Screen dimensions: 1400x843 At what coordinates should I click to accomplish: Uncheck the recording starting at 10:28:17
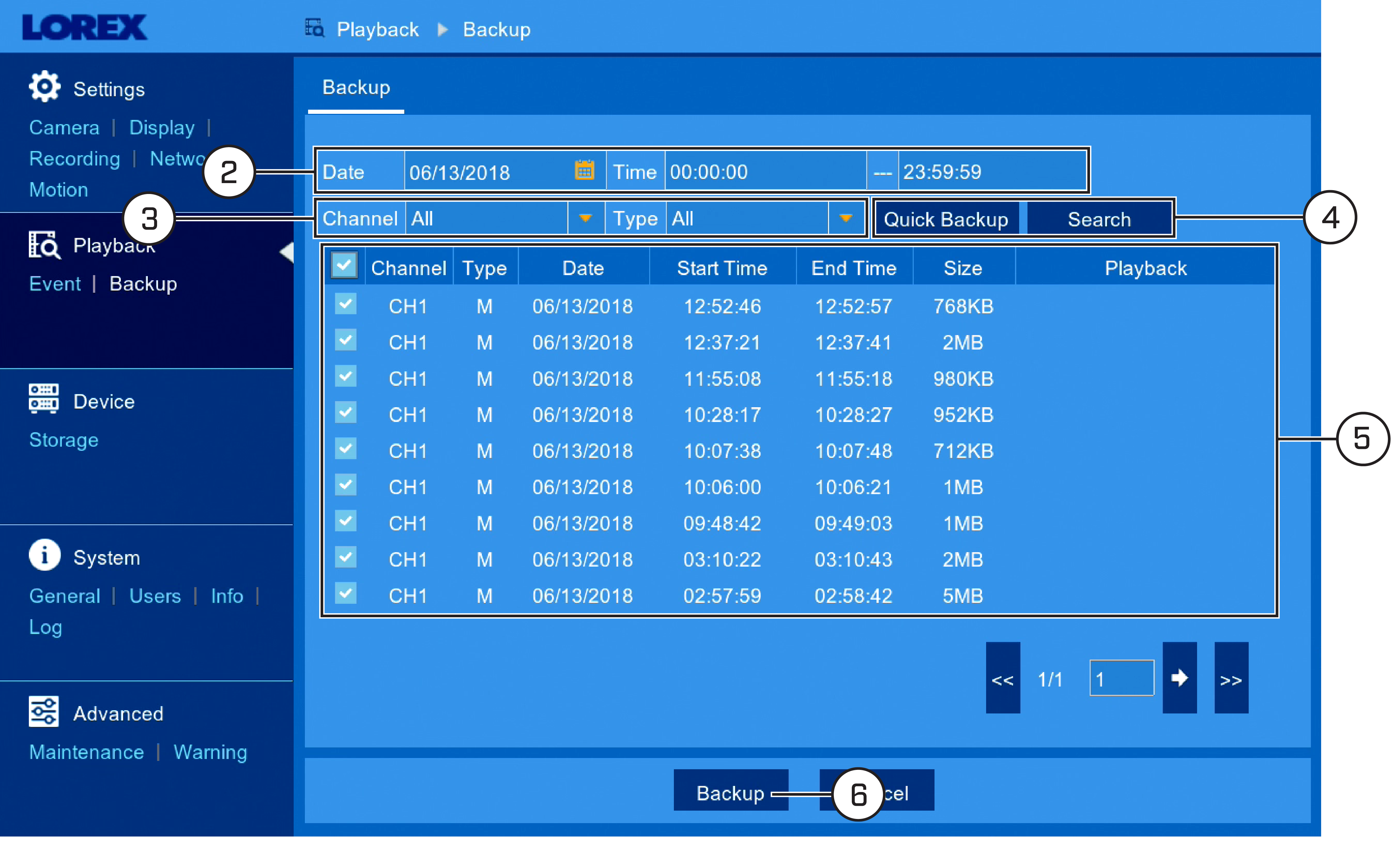[345, 412]
